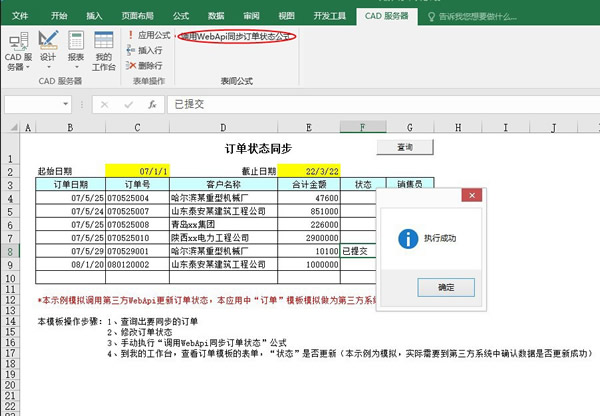Confirm entry with the formula bar checkmark
The width and height of the screenshot is (600, 416).
128,104
